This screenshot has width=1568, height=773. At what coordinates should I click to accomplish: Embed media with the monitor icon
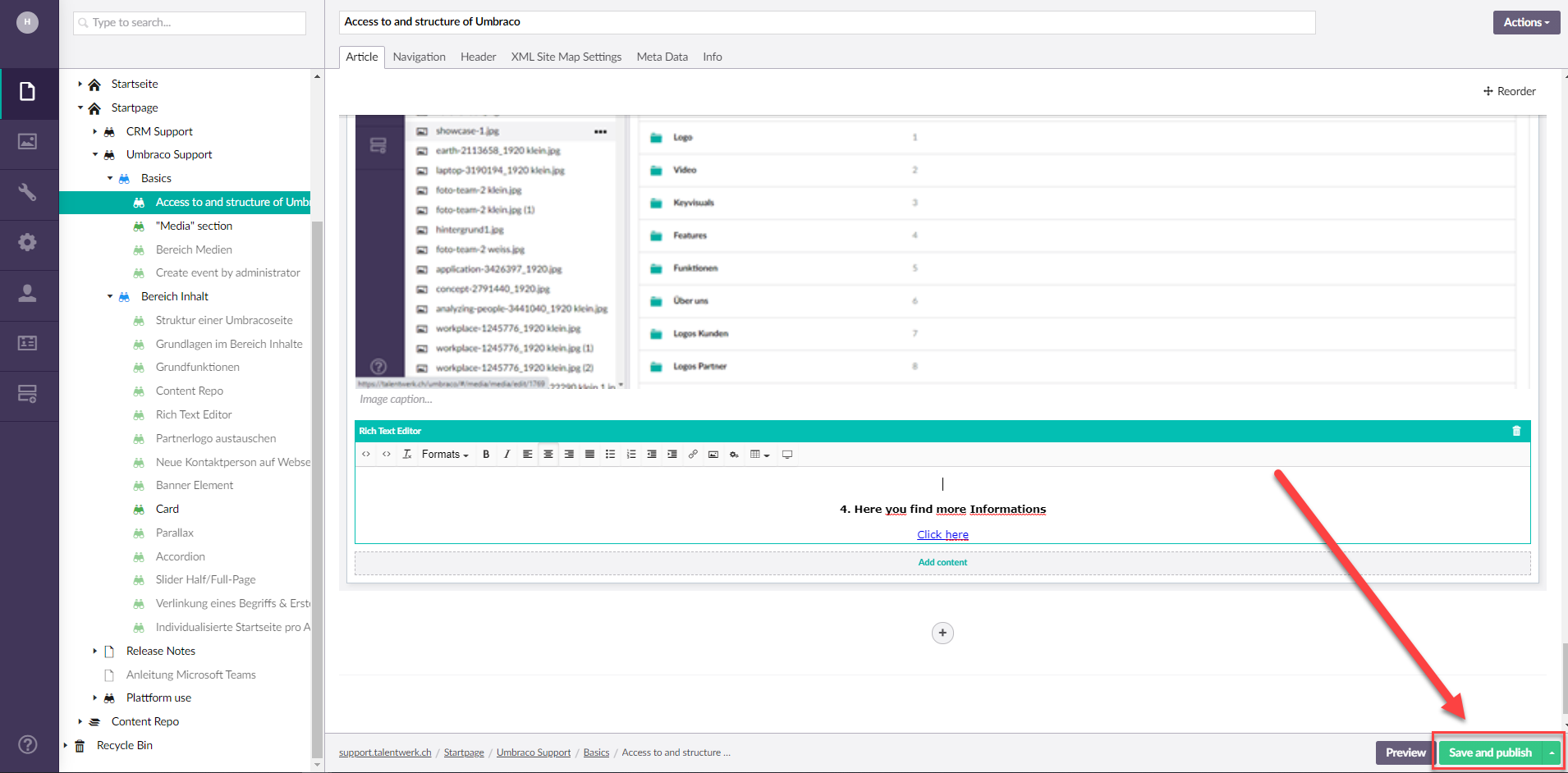click(787, 455)
